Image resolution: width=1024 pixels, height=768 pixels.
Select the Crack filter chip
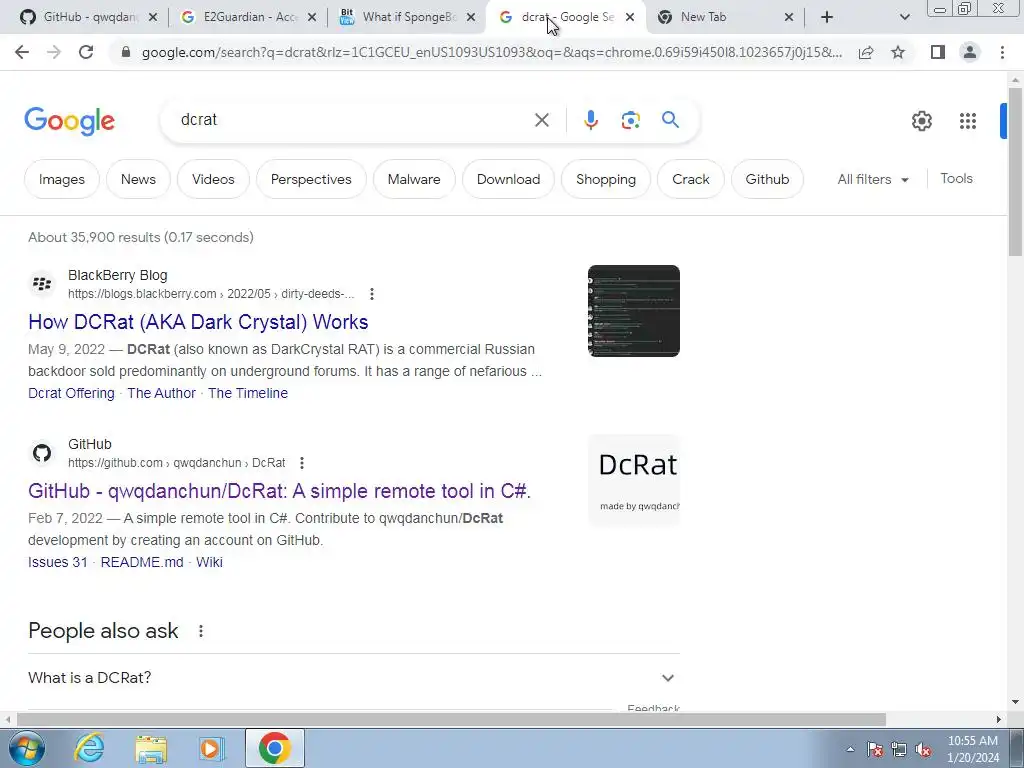[691, 179]
